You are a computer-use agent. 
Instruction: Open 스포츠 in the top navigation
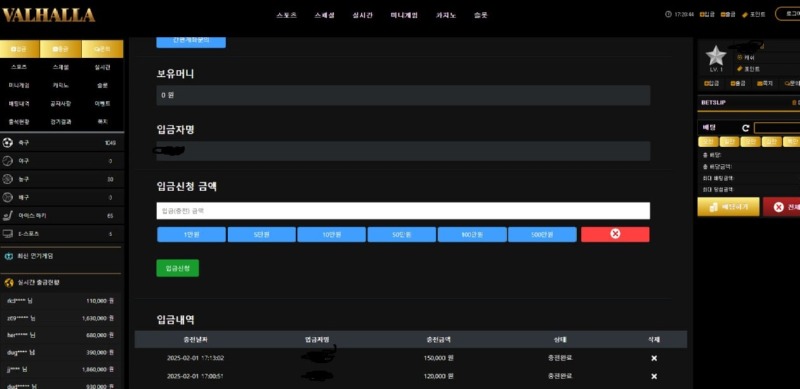click(286, 15)
